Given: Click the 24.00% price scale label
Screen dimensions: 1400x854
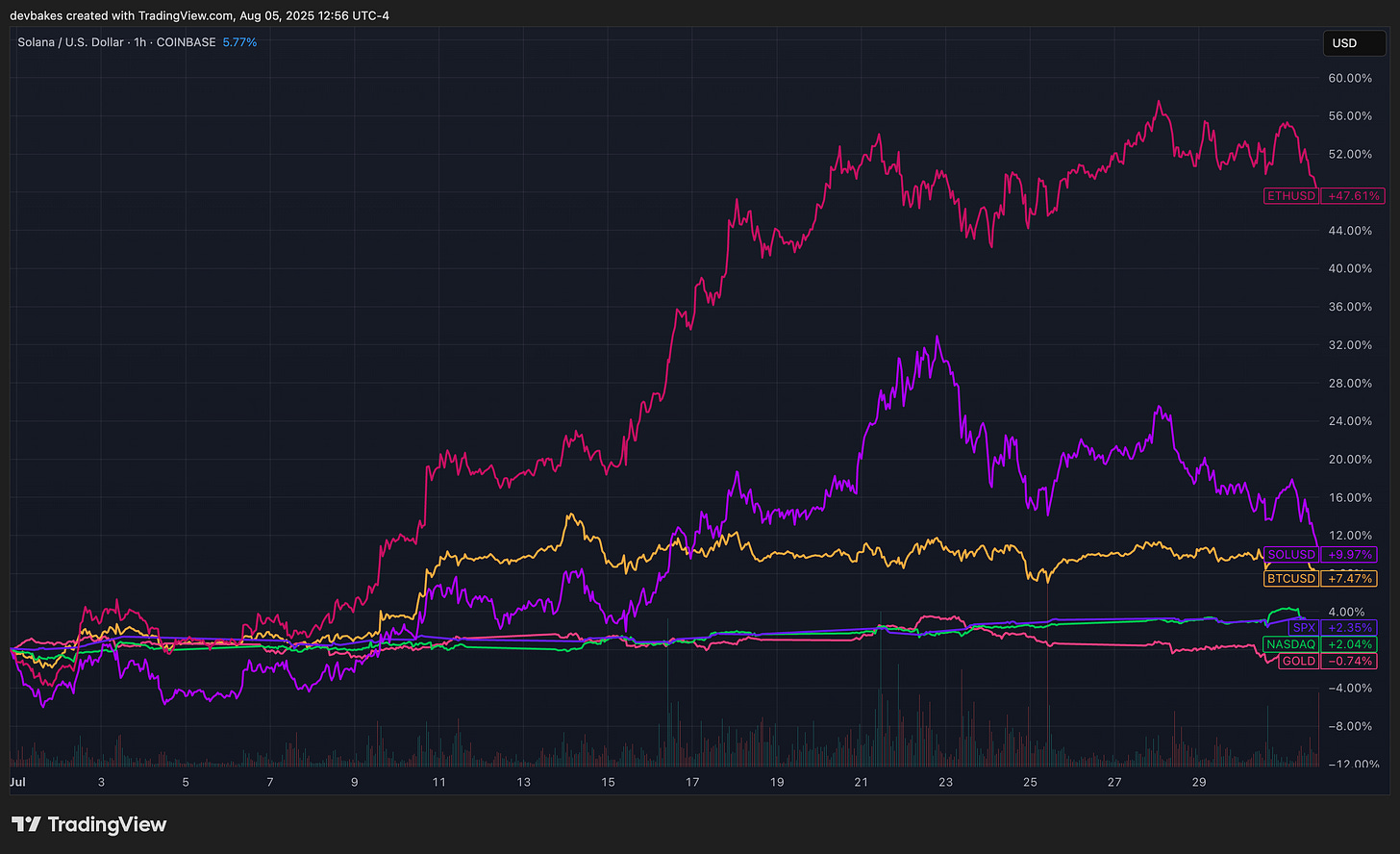Looking at the screenshot, I should [1350, 421].
